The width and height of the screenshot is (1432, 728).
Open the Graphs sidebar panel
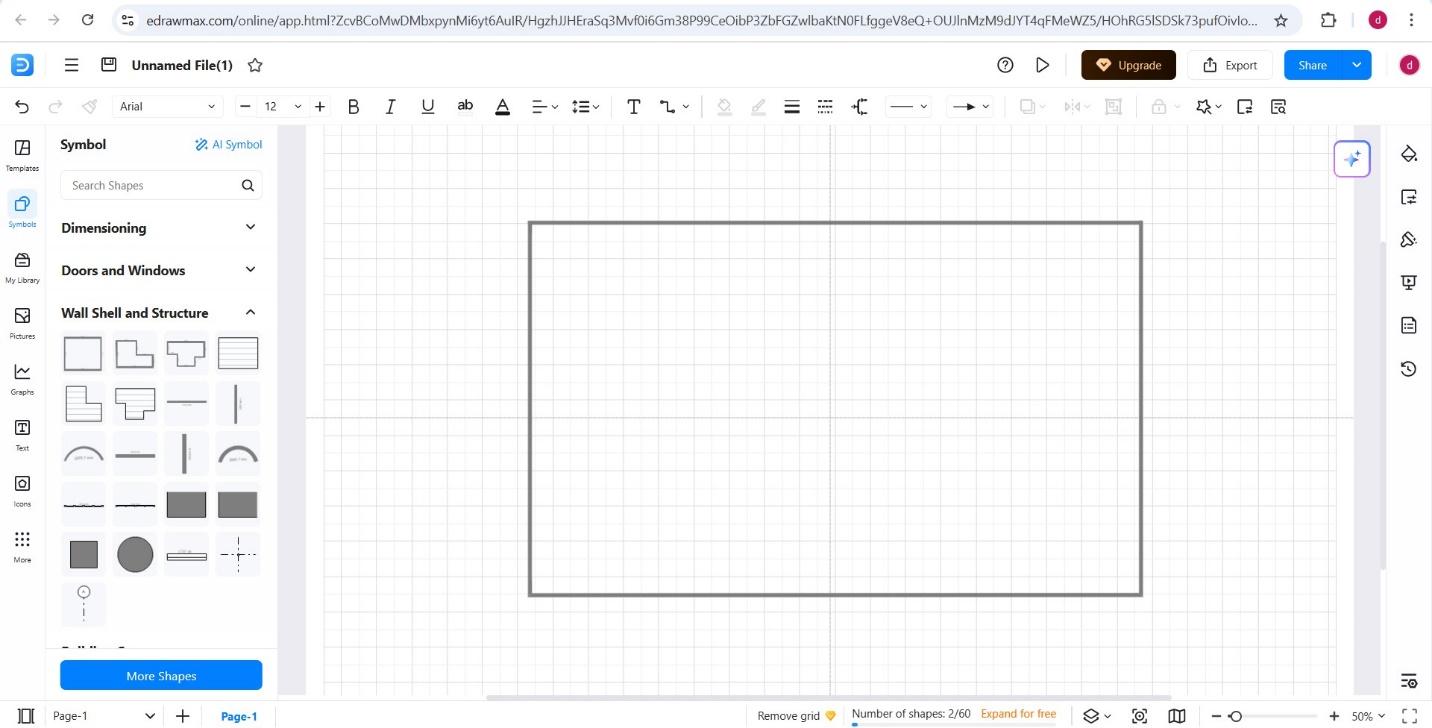[x=22, y=378]
